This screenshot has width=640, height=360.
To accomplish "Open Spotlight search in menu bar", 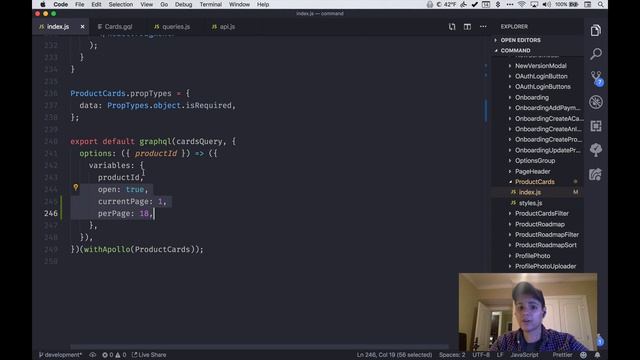I will (x=601, y=4).
